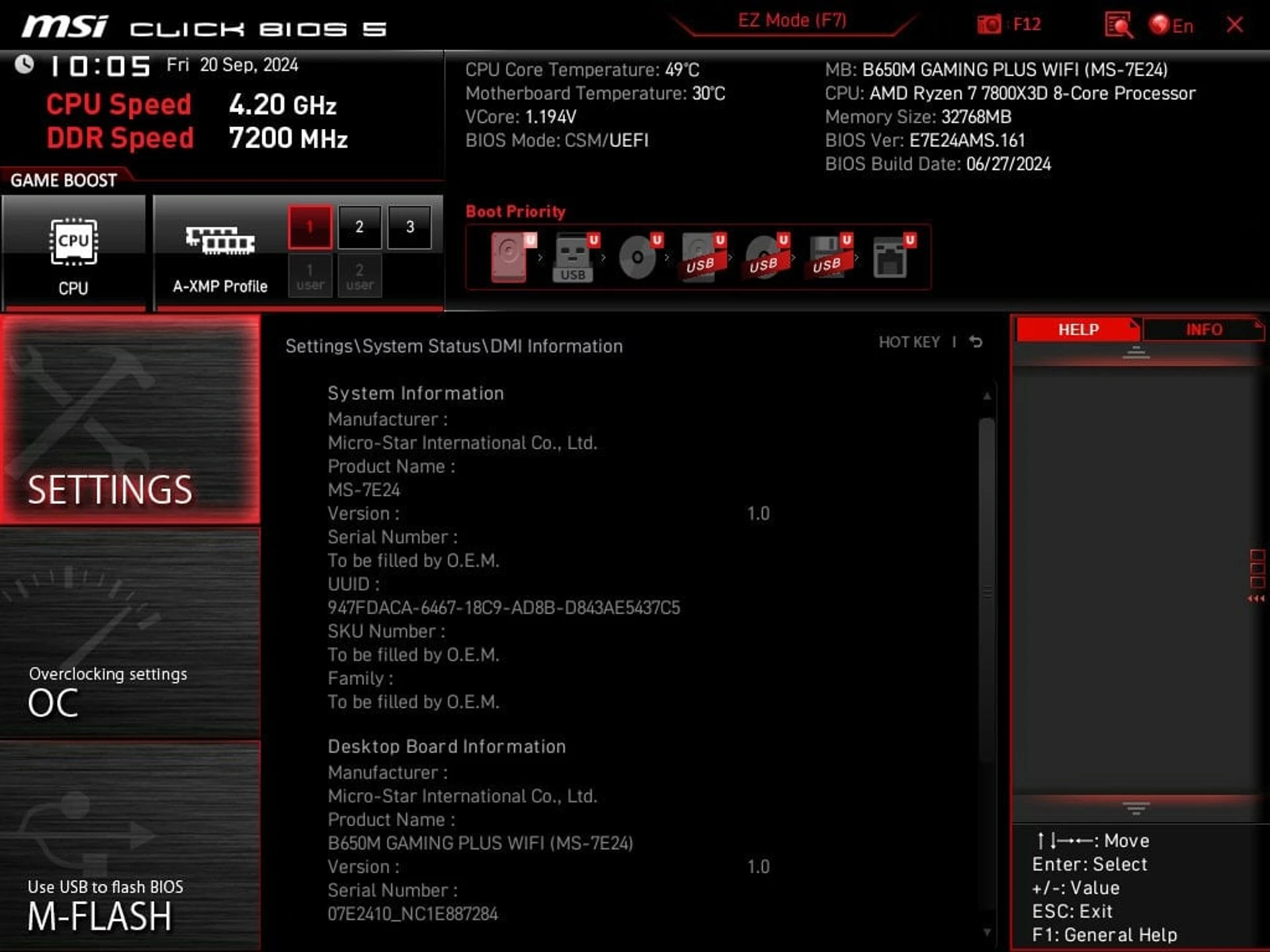Image resolution: width=1270 pixels, height=952 pixels.
Task: Click the serial number 07E2410_NC1E887284
Action: (x=413, y=914)
